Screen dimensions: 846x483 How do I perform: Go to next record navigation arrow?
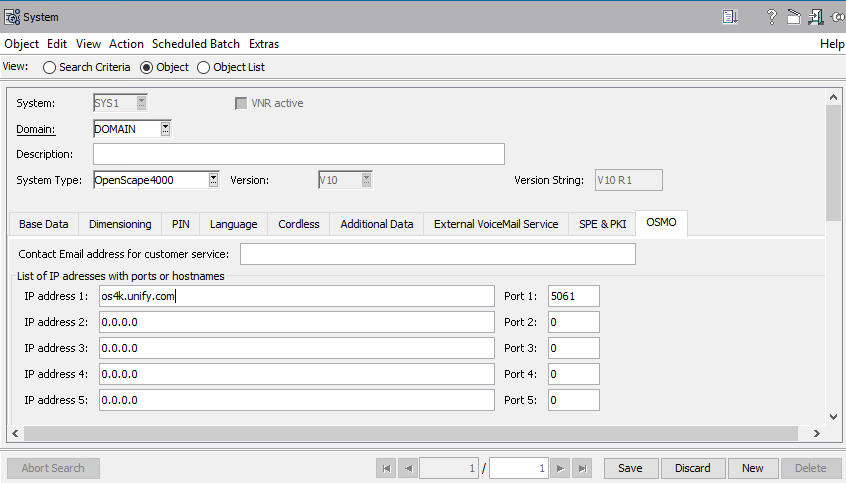point(561,468)
